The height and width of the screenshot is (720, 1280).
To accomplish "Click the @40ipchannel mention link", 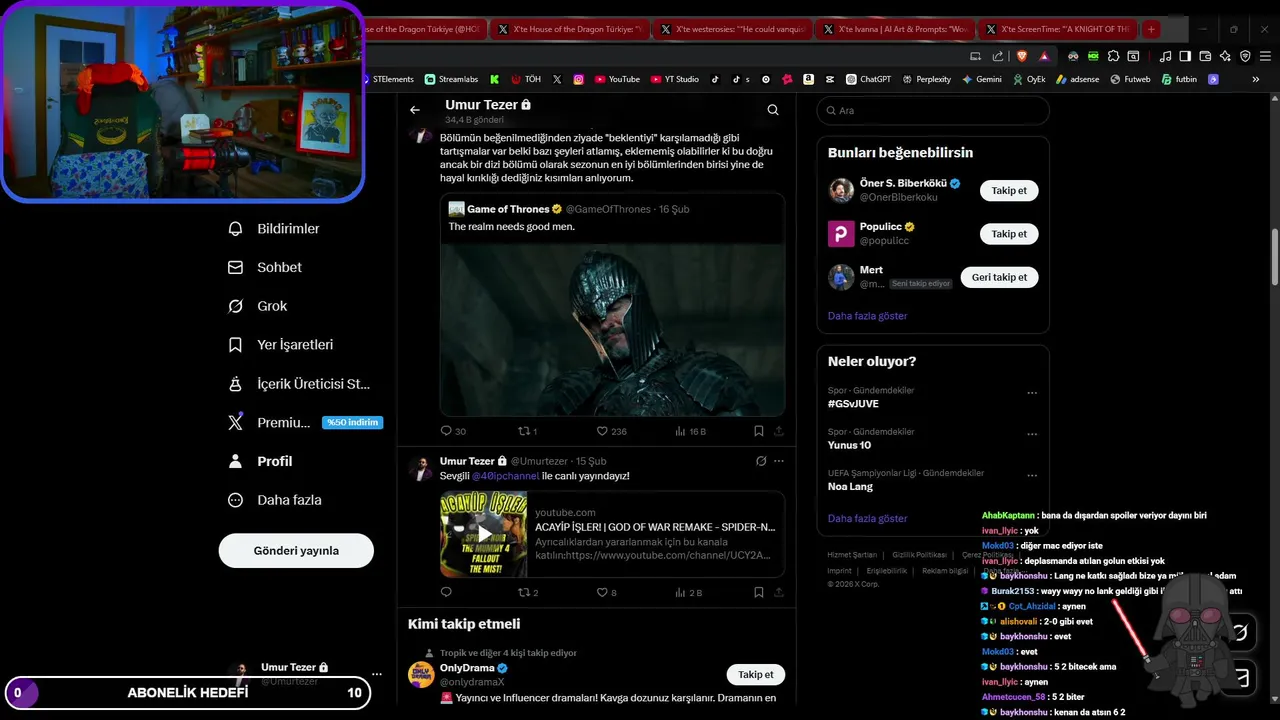I will click(505, 476).
